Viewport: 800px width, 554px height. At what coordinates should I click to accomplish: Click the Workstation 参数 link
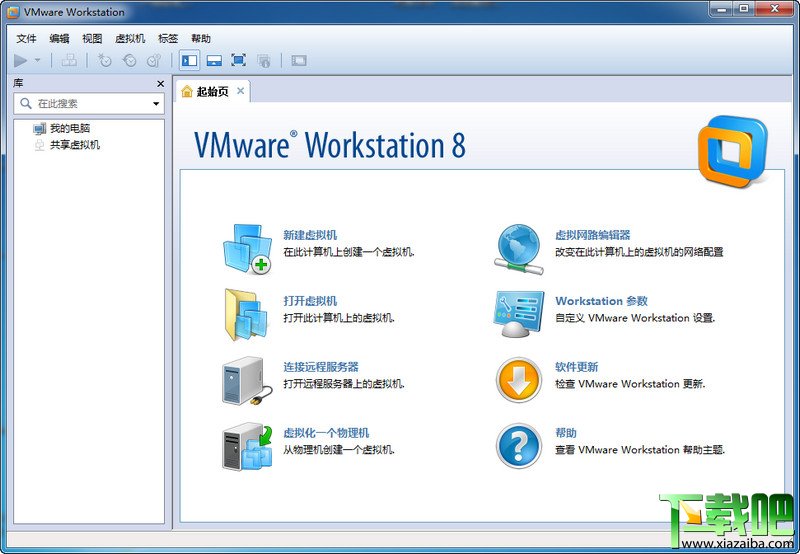pos(602,301)
